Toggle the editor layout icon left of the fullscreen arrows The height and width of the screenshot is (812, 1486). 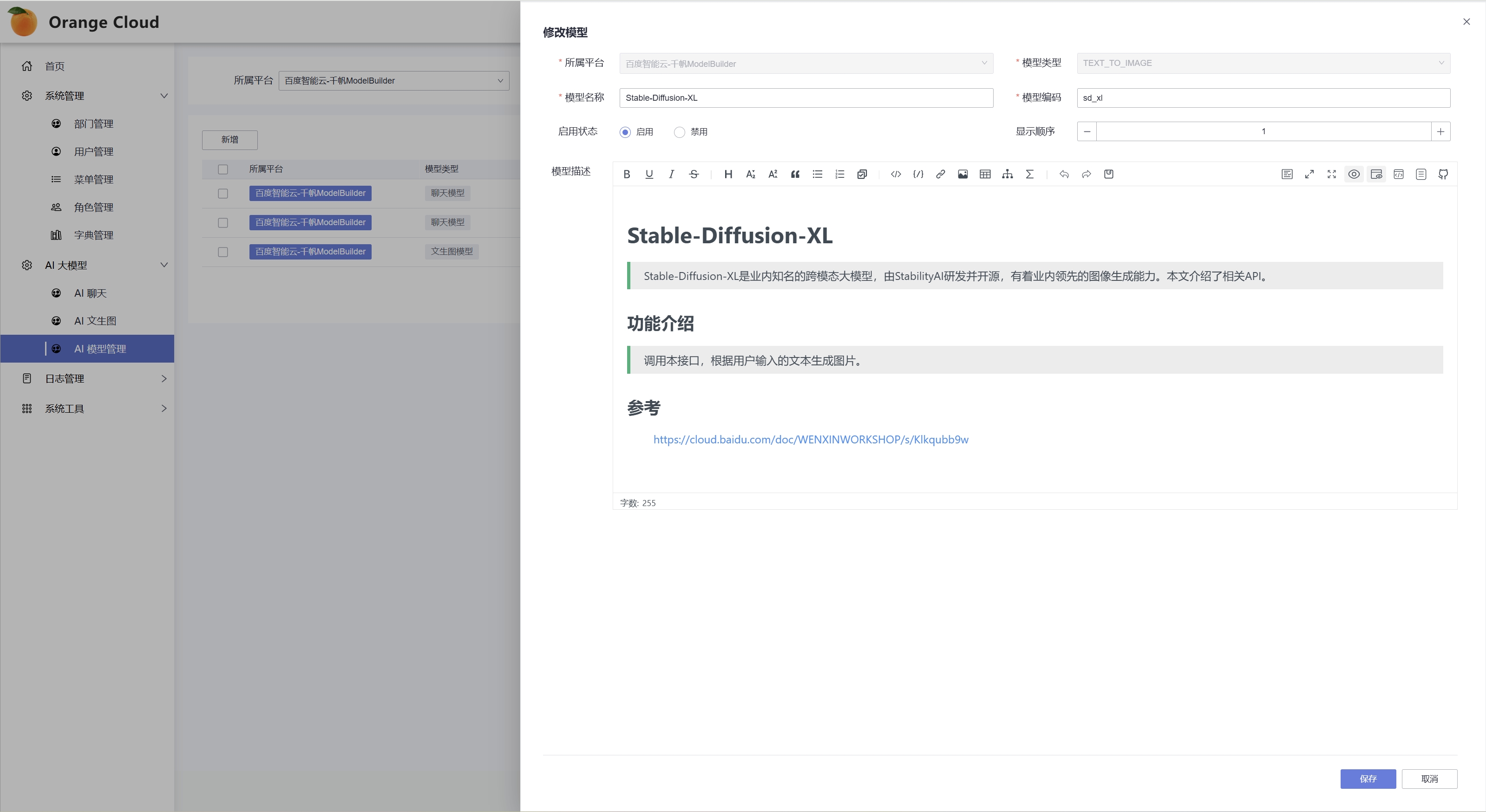point(1287,174)
